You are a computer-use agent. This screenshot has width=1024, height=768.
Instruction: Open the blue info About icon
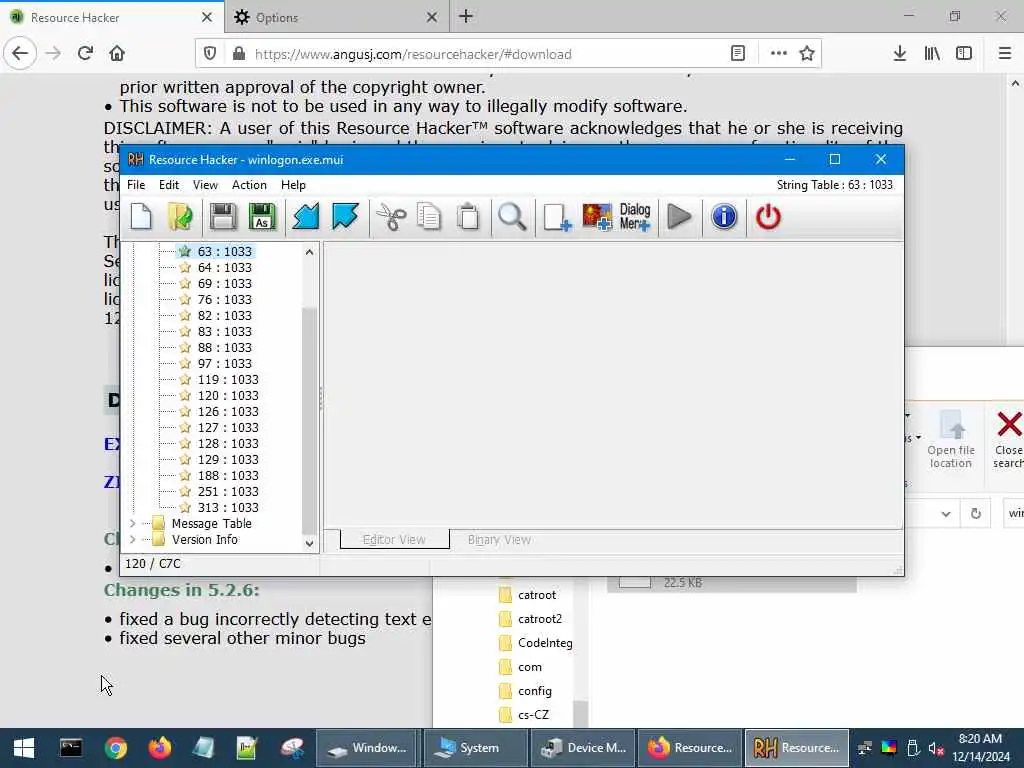[x=724, y=217]
